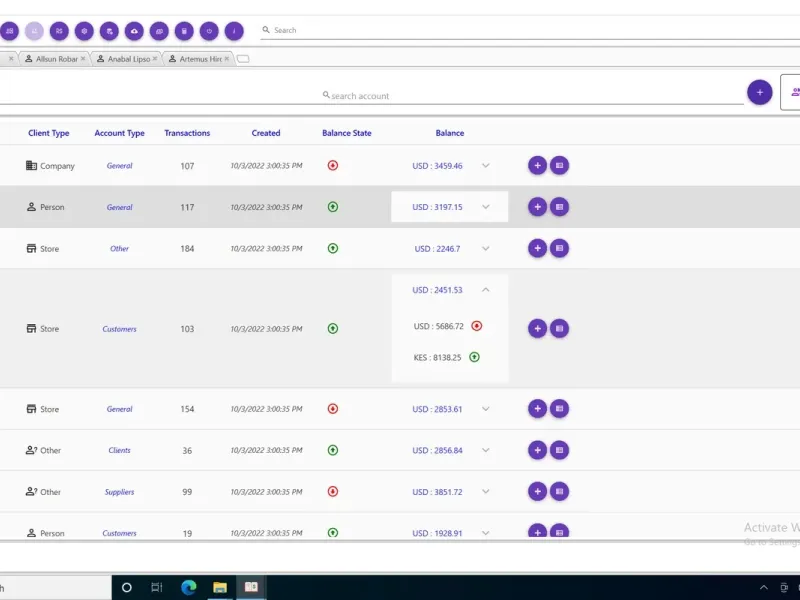Click plus button in the Other Suppliers row
The image size is (800, 600).
[537, 492]
